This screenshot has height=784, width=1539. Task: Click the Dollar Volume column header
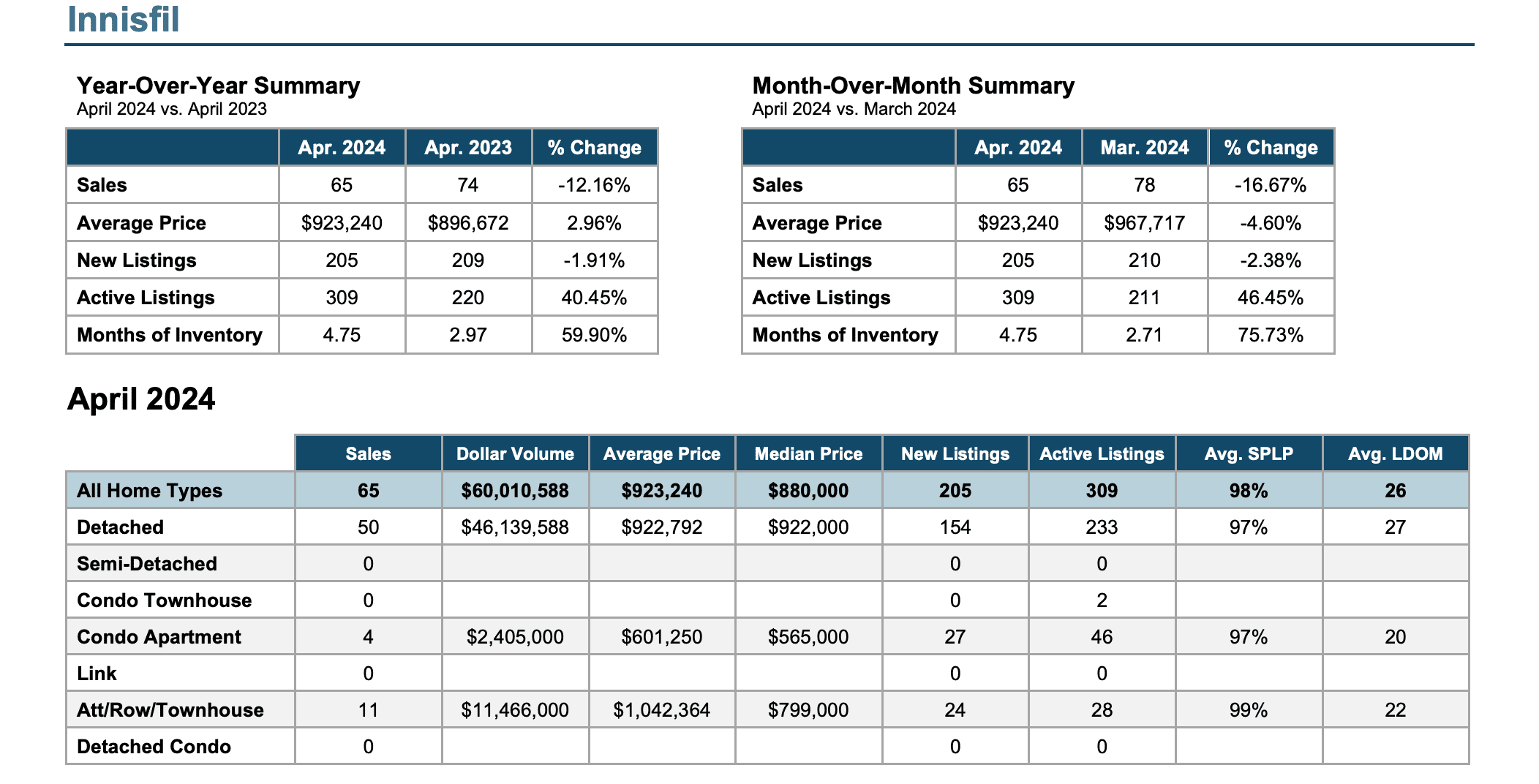pos(515,453)
